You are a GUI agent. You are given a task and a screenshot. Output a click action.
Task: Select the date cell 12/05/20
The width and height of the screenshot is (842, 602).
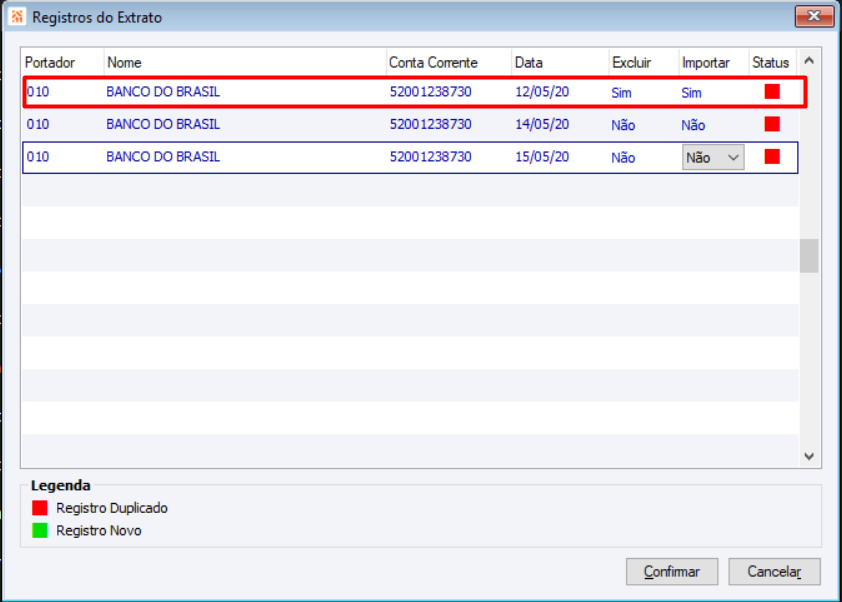pyautogui.click(x=542, y=92)
